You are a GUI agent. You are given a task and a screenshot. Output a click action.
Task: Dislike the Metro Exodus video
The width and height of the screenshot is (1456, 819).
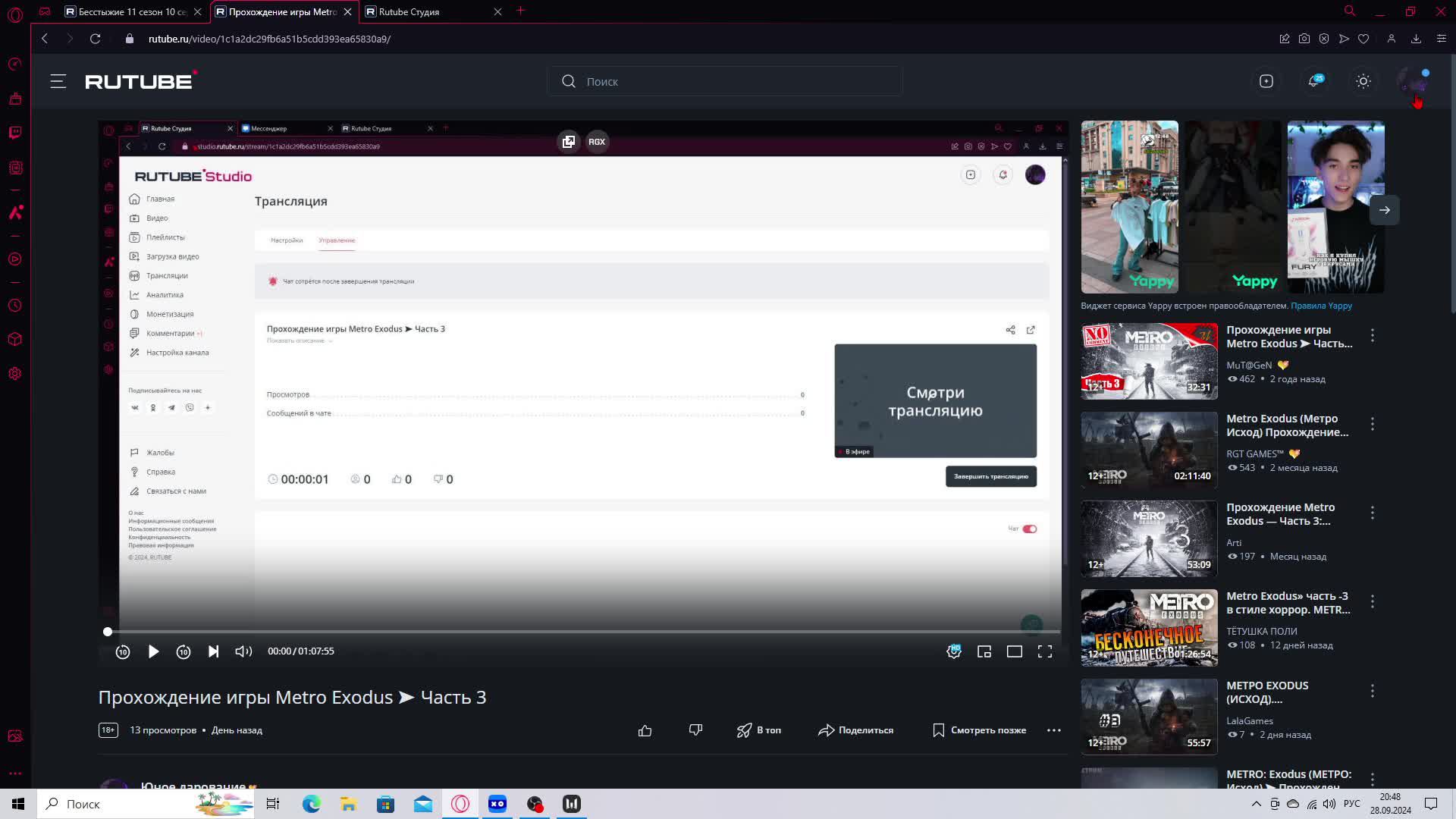pyautogui.click(x=695, y=730)
